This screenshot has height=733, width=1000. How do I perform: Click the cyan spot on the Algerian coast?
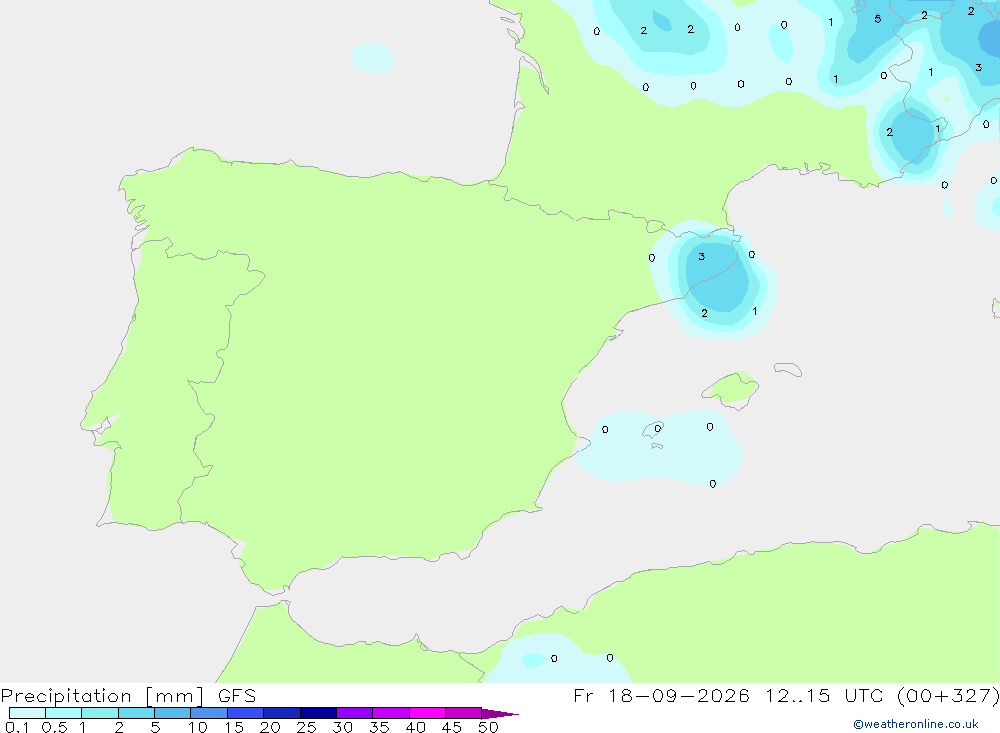533,660
